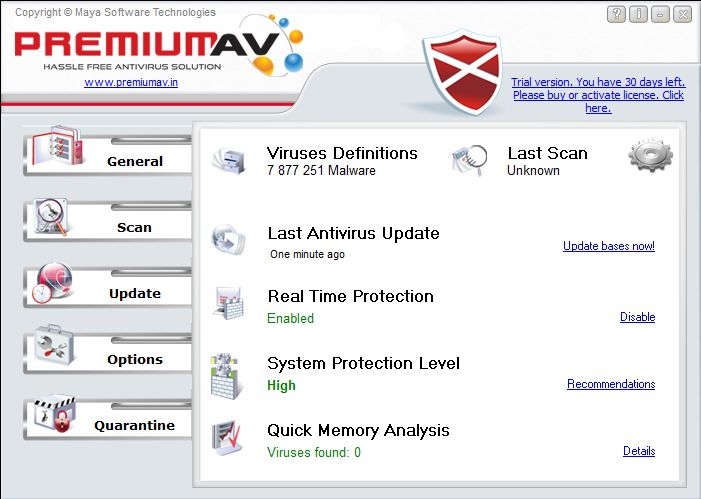Click the green 'Enabled' status
Screen dimensions: 701x499
291,318
